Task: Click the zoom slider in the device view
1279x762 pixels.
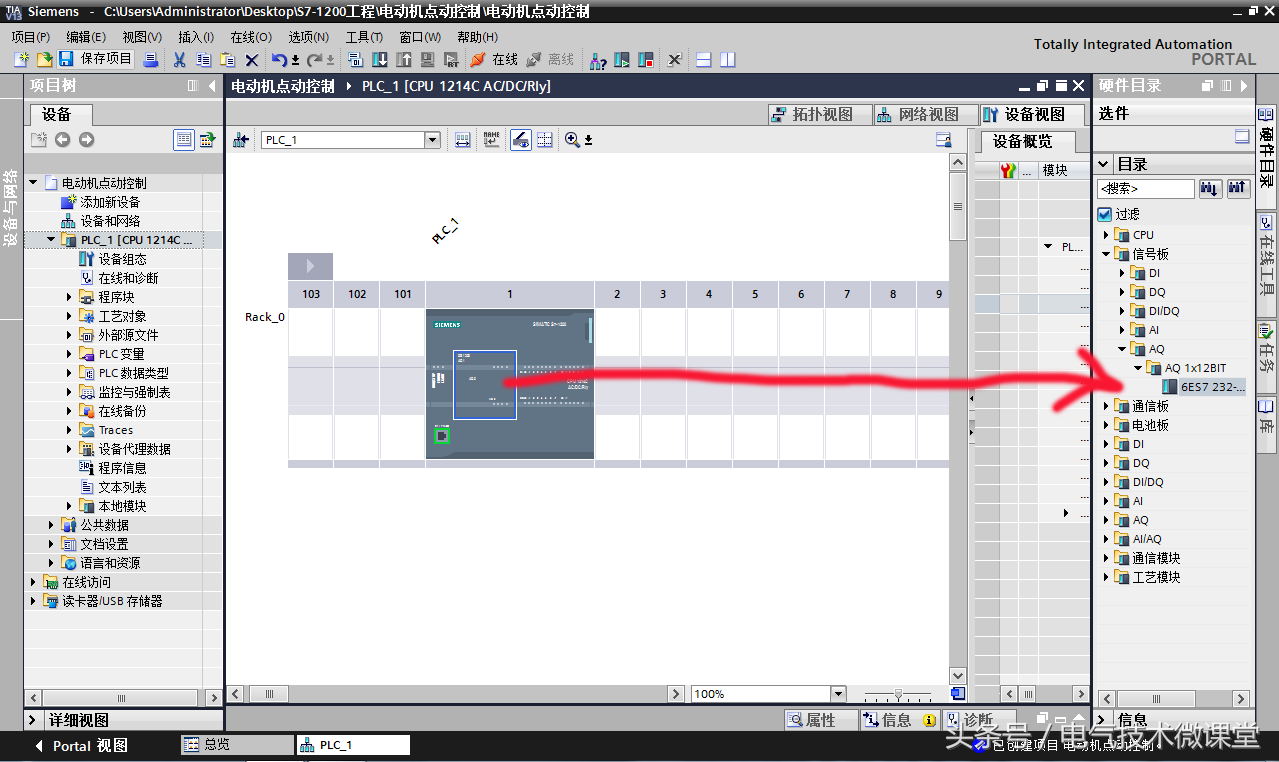Action: click(x=899, y=694)
